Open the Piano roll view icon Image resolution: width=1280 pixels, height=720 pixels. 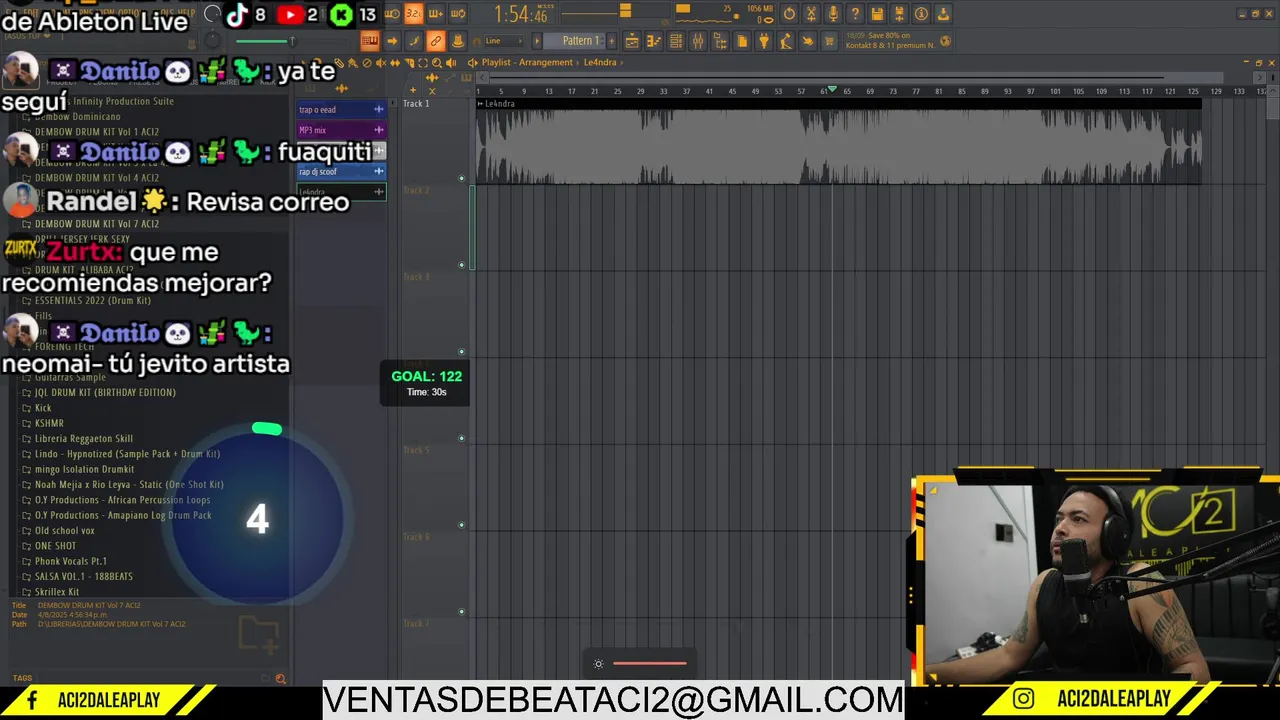[654, 41]
